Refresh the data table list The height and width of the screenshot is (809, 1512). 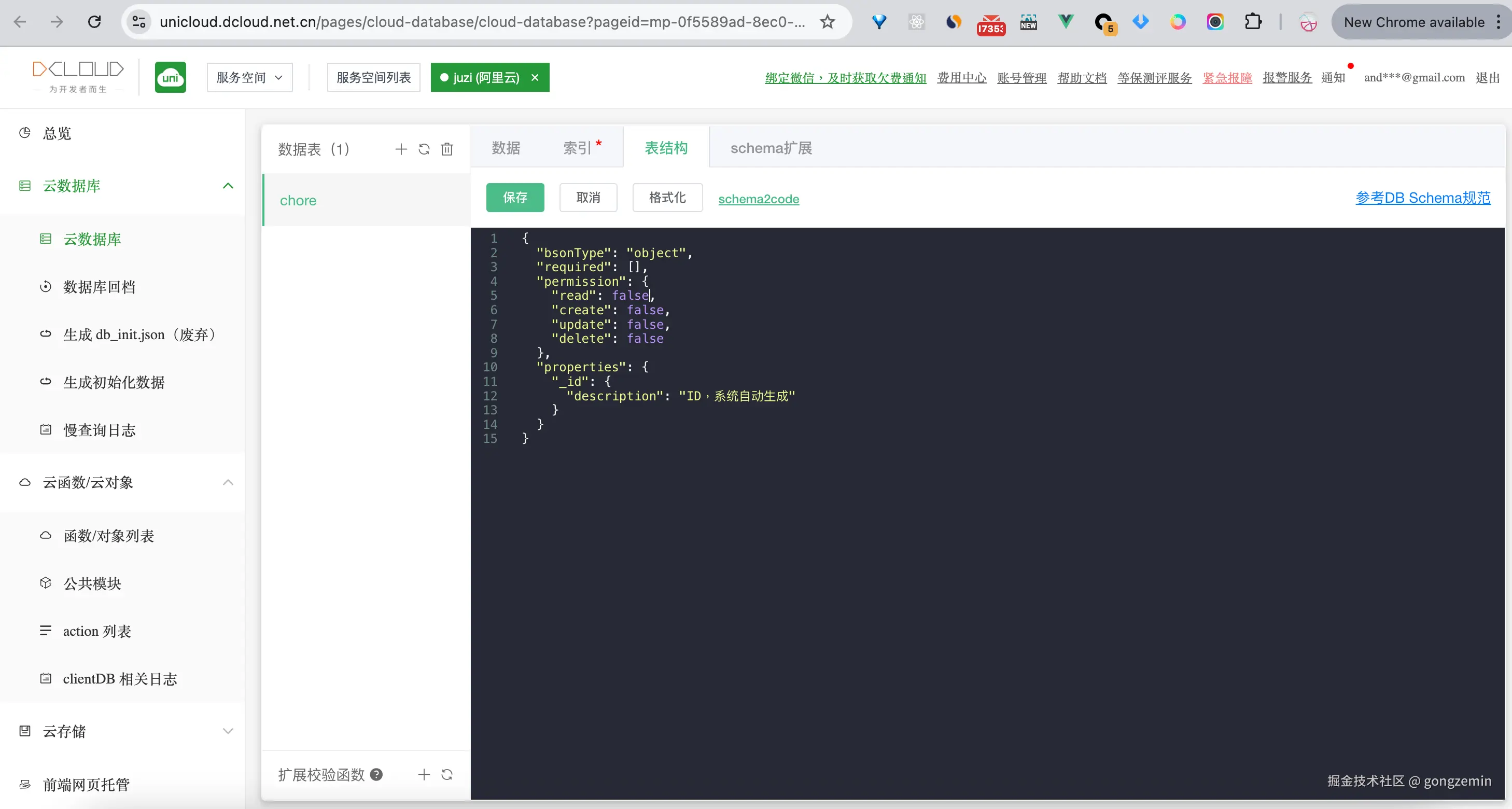pyautogui.click(x=424, y=149)
